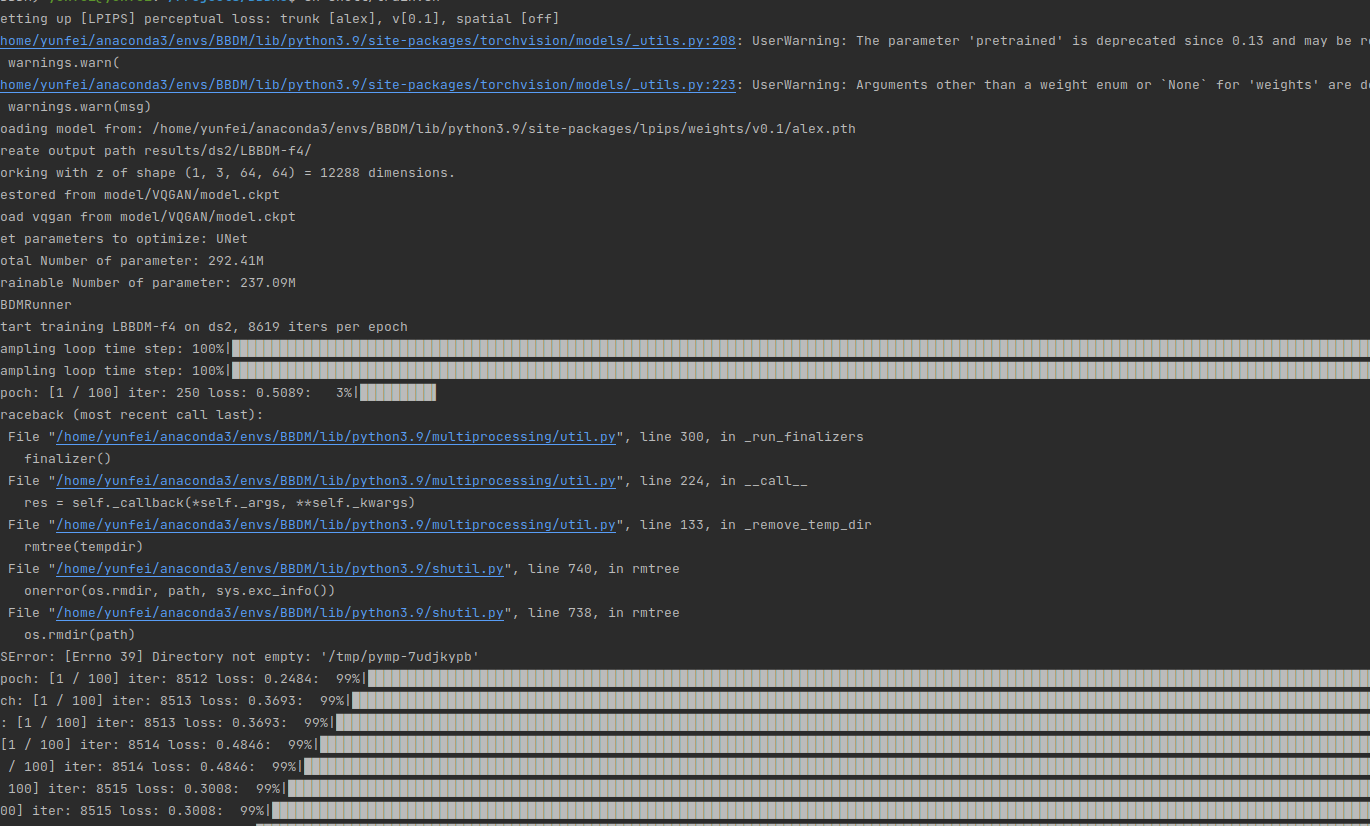
Task: Click the start training LBBDM-f4 line
Action: (x=200, y=326)
